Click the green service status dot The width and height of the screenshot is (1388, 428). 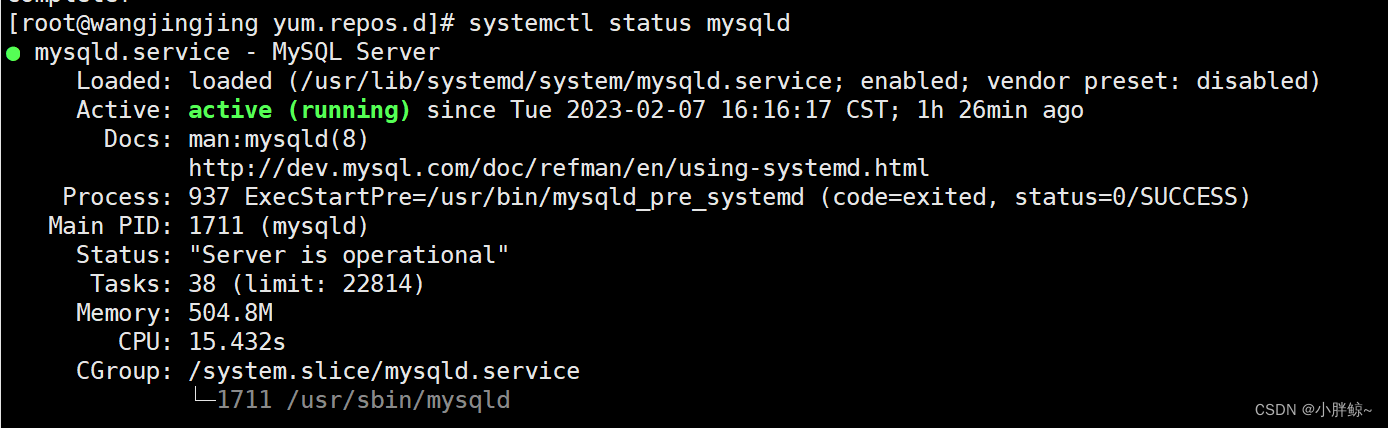13,53
